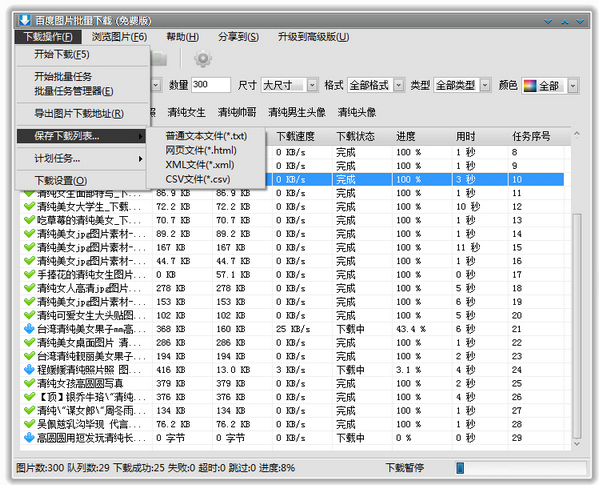Click the 数量 input field showing 300

(211, 85)
